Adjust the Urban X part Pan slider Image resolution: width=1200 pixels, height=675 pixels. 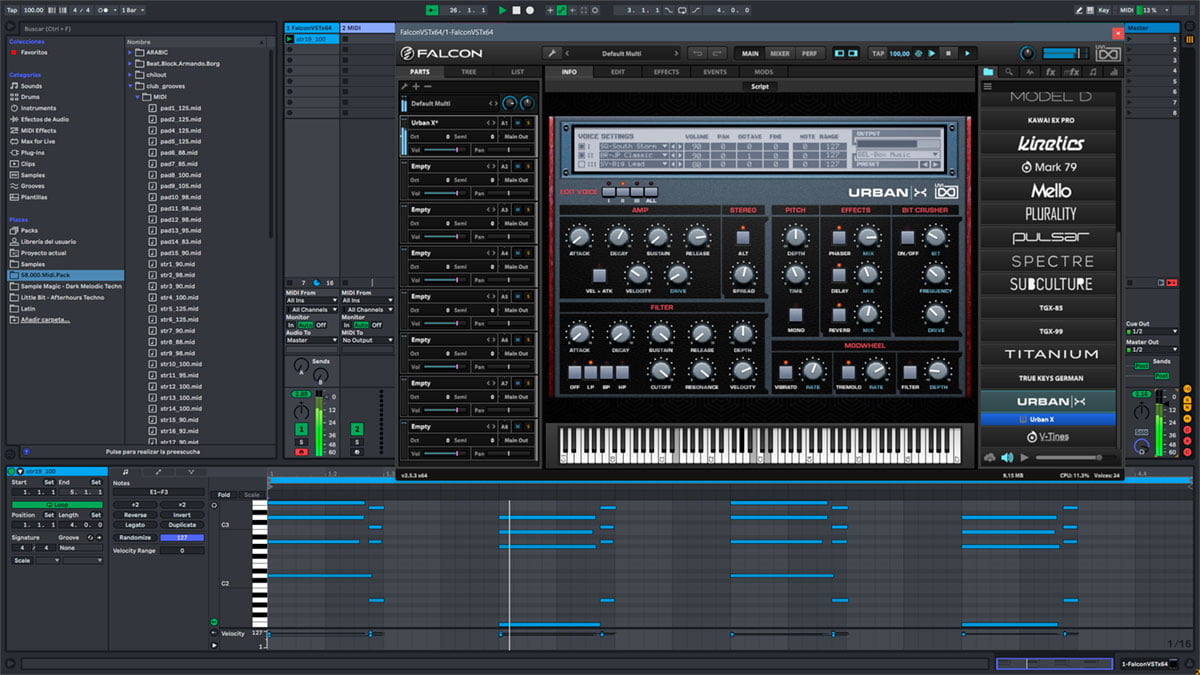507,149
